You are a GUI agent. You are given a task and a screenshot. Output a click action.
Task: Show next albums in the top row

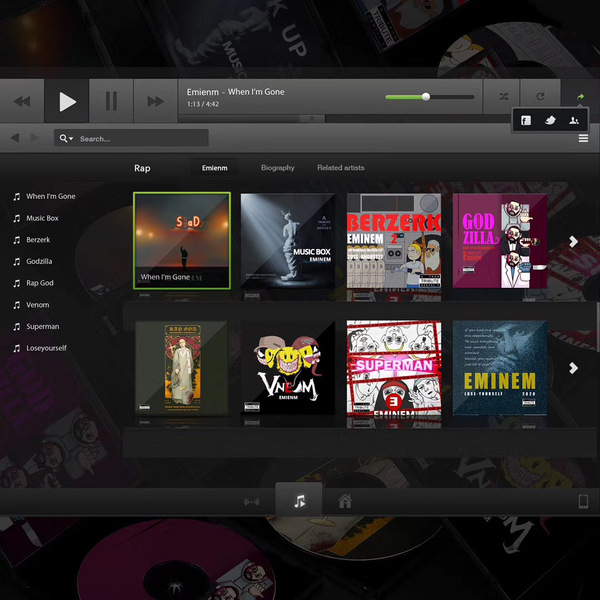(x=573, y=241)
